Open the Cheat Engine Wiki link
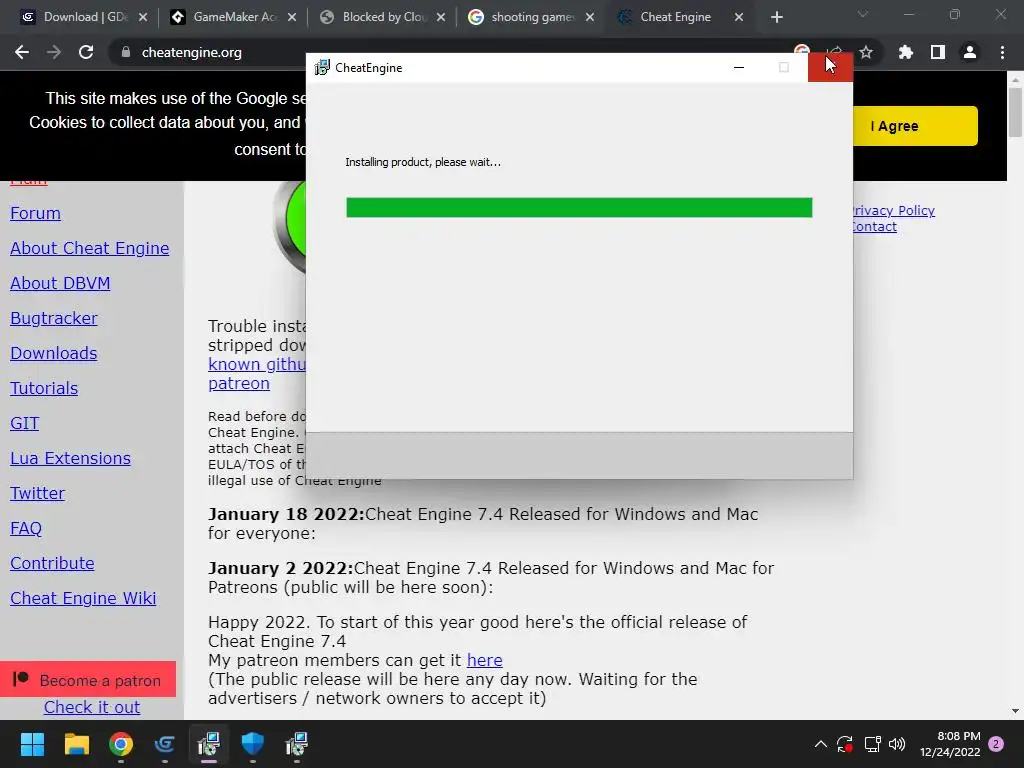This screenshot has height=768, width=1024. tap(83, 598)
